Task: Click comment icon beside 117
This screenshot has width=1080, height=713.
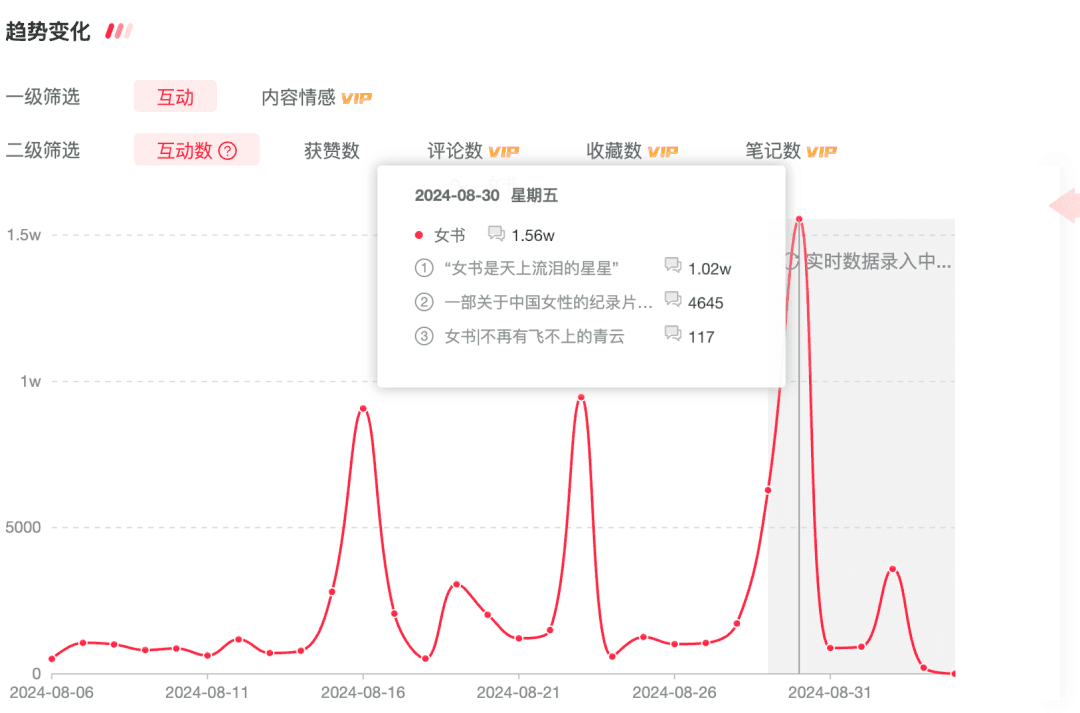Action: tap(673, 333)
